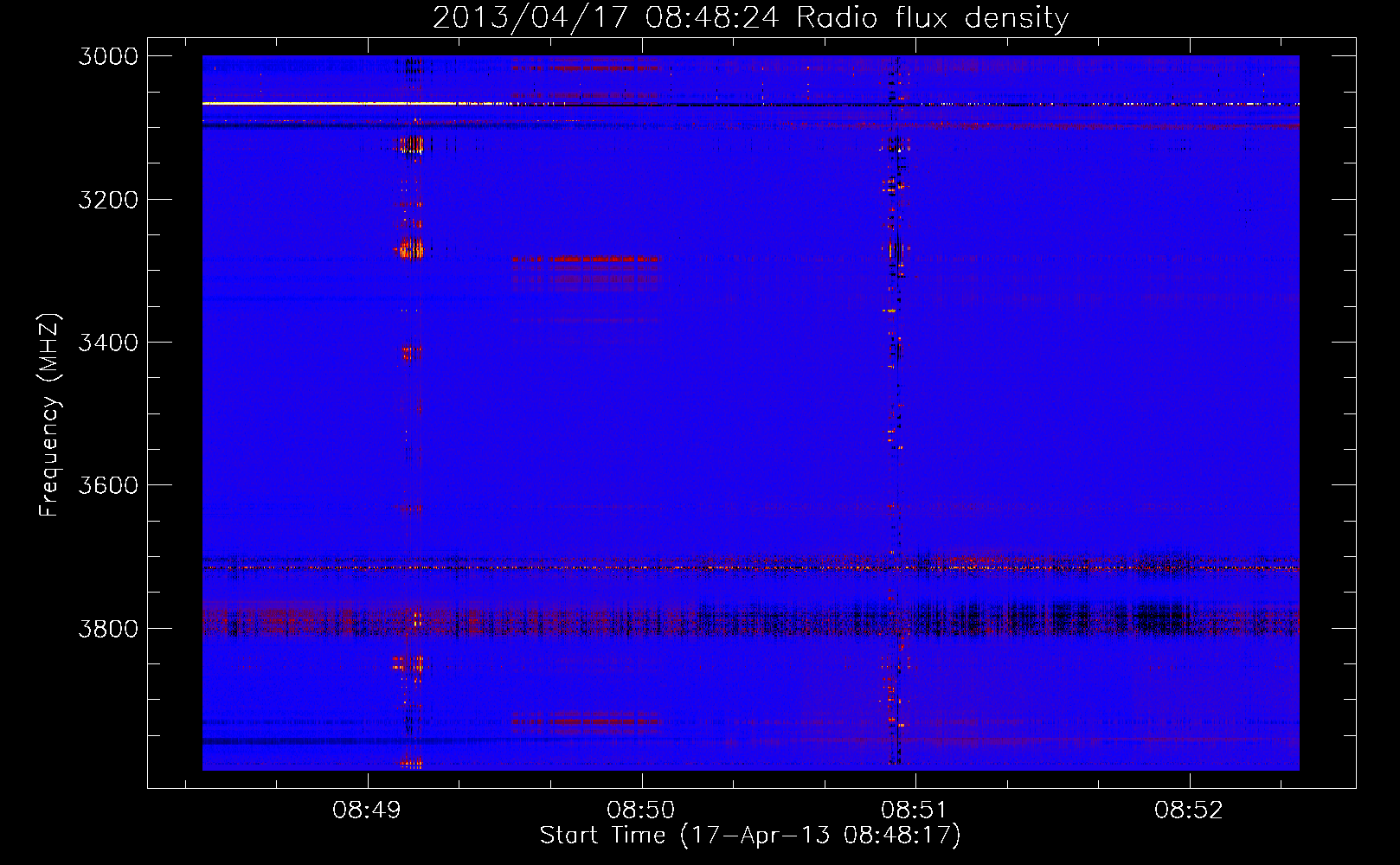Click the plot title '2013/04/17 08:48:24 Radio flux density'
Image resolution: width=1400 pixels, height=865 pixels.
click(x=750, y=18)
